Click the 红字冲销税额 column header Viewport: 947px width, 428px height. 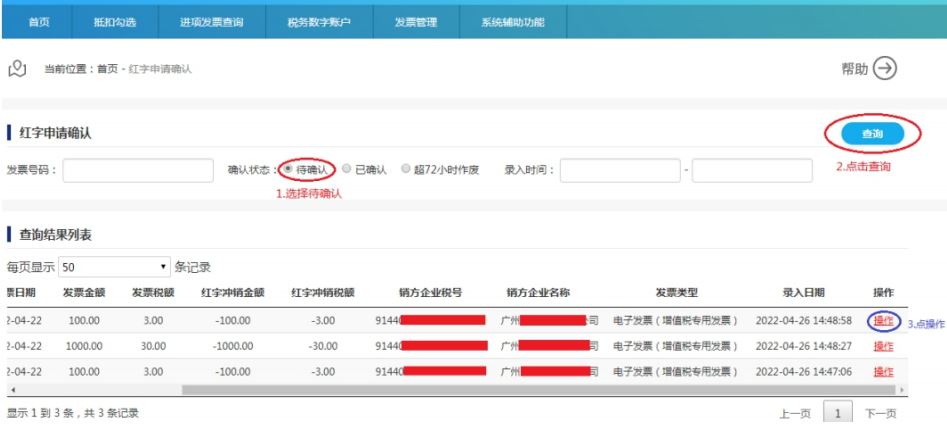(x=323, y=293)
